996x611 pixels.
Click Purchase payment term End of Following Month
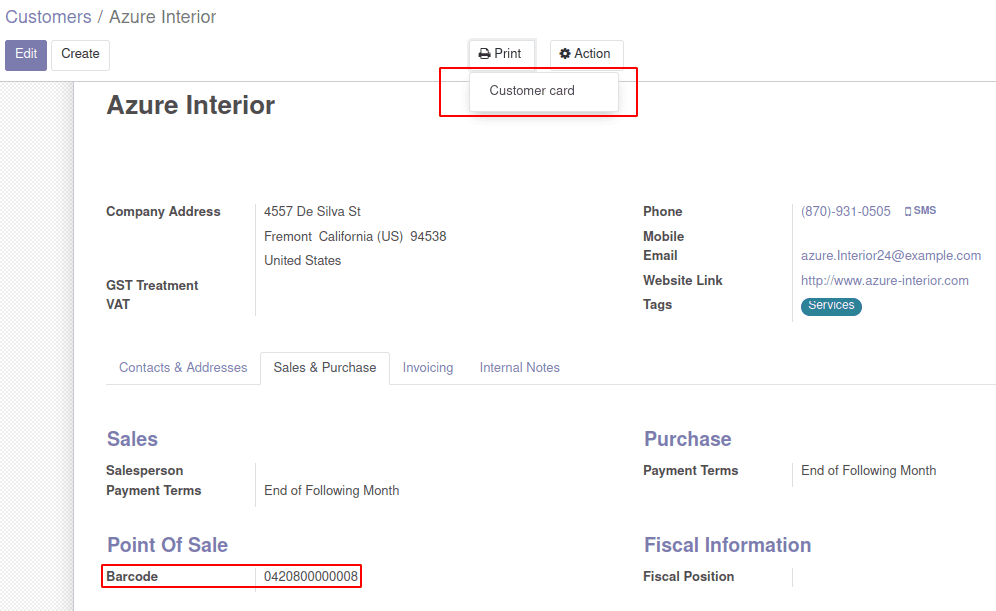(x=868, y=471)
